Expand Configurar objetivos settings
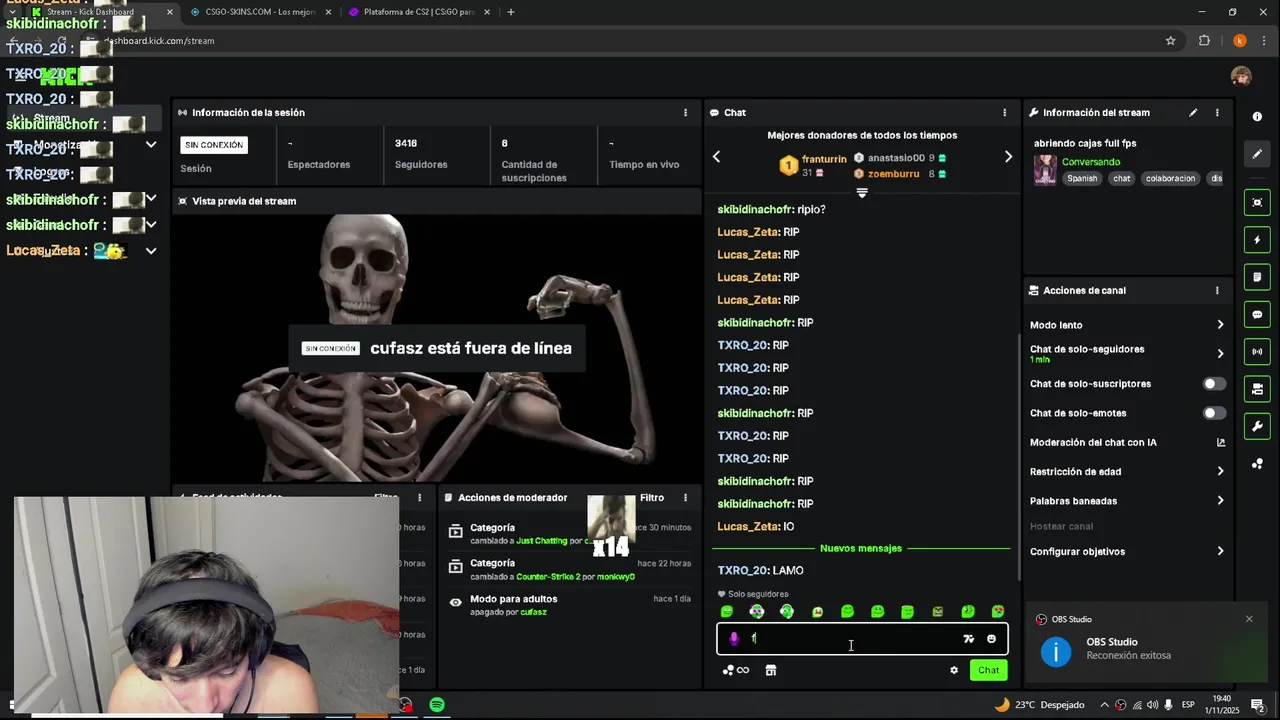 1220,552
